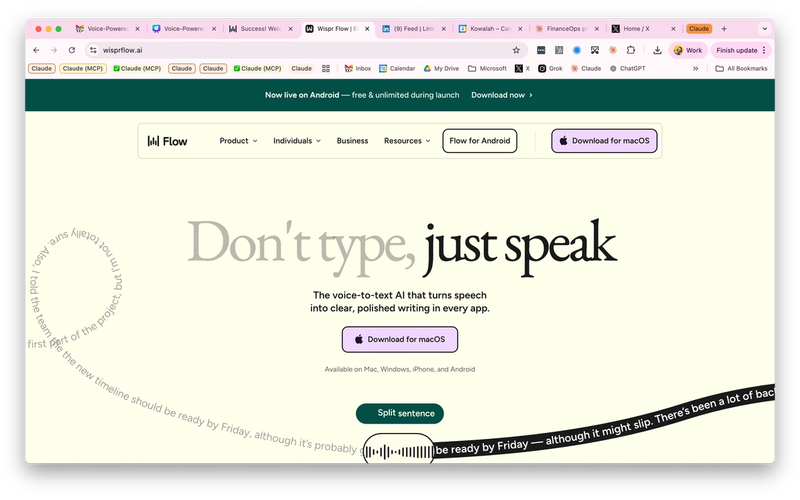This screenshot has height=500, width=800.
Task: Open the All Bookmarks folder
Action: point(741,68)
